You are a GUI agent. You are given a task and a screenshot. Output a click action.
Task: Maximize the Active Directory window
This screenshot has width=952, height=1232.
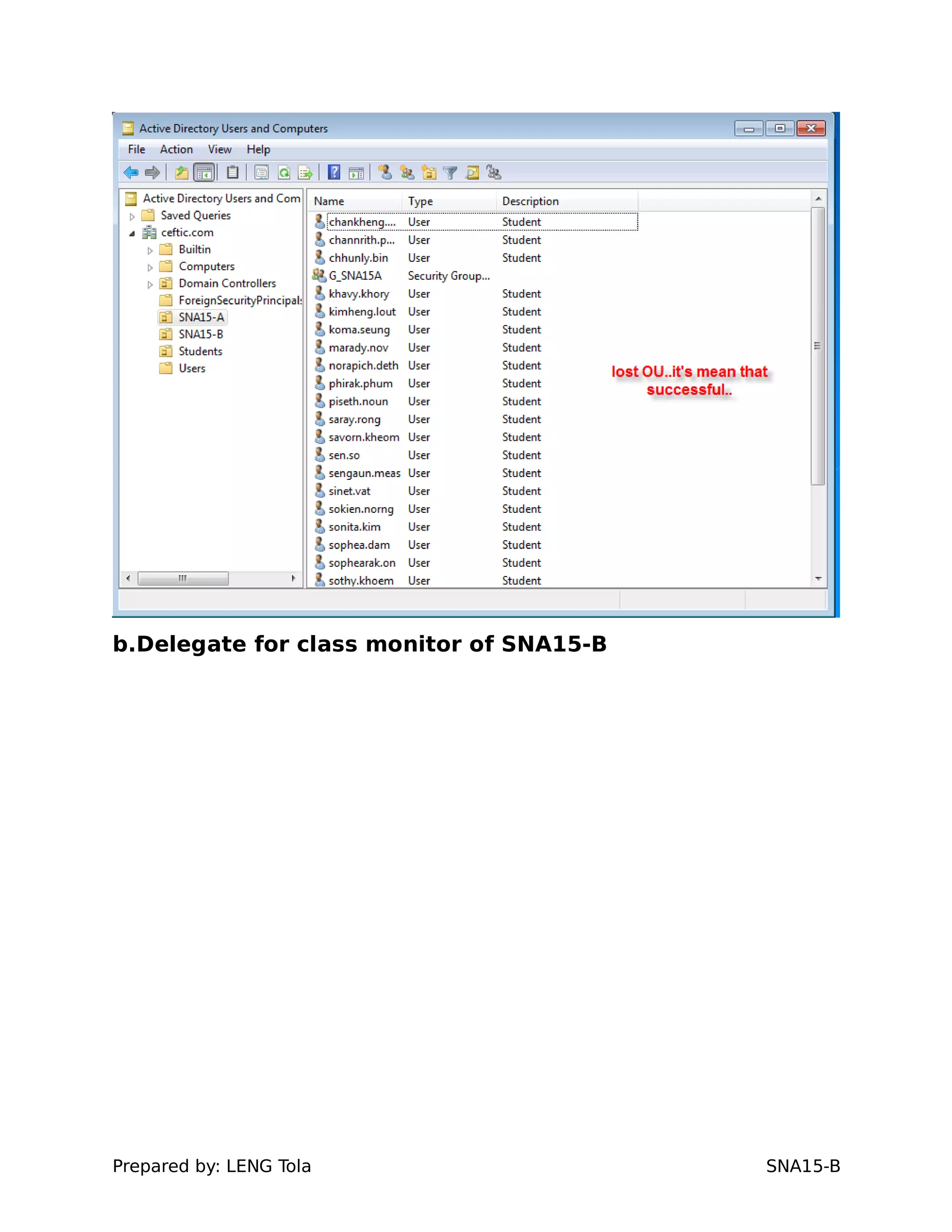pyautogui.click(x=780, y=129)
